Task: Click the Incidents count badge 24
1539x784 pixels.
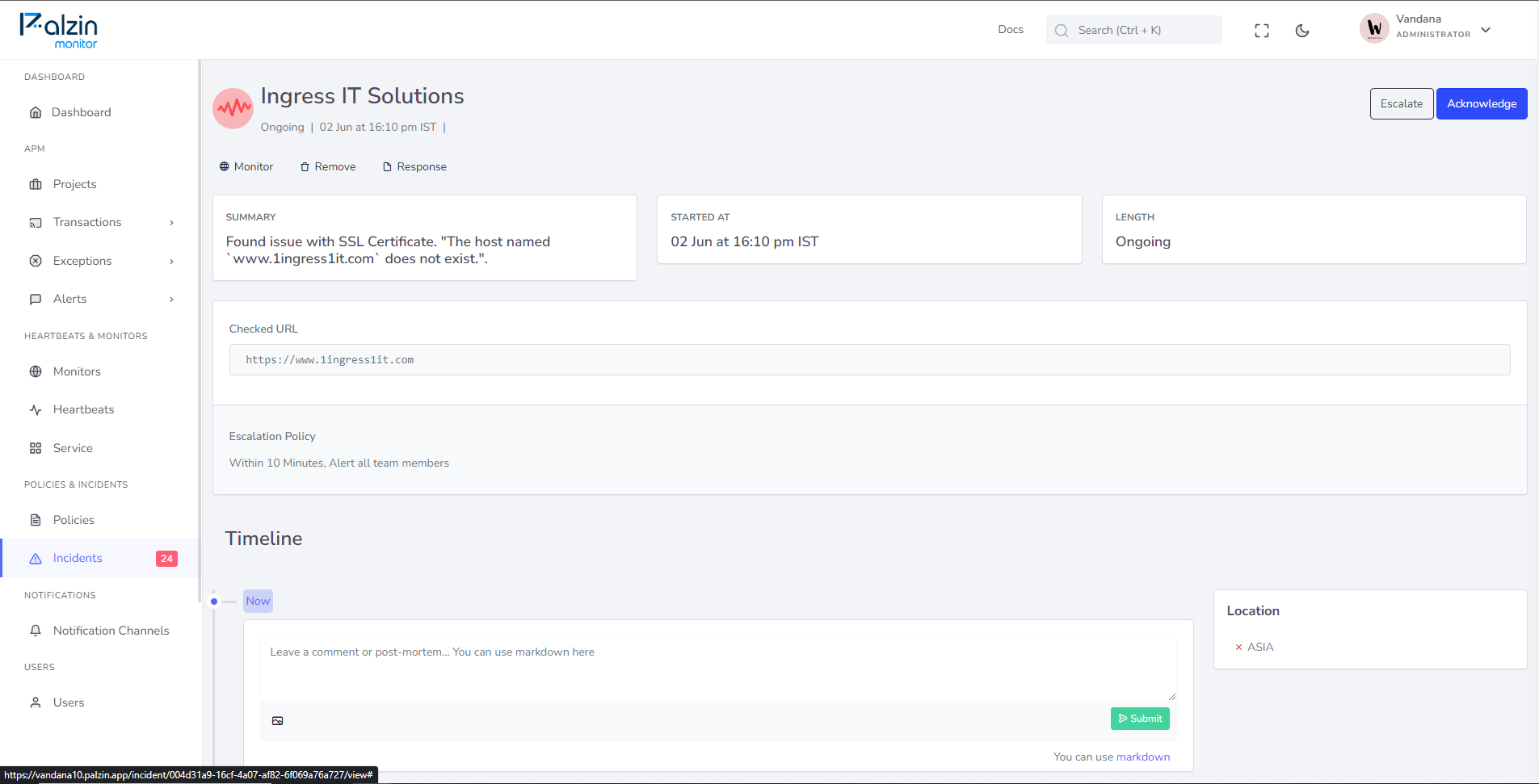Action: (x=166, y=559)
